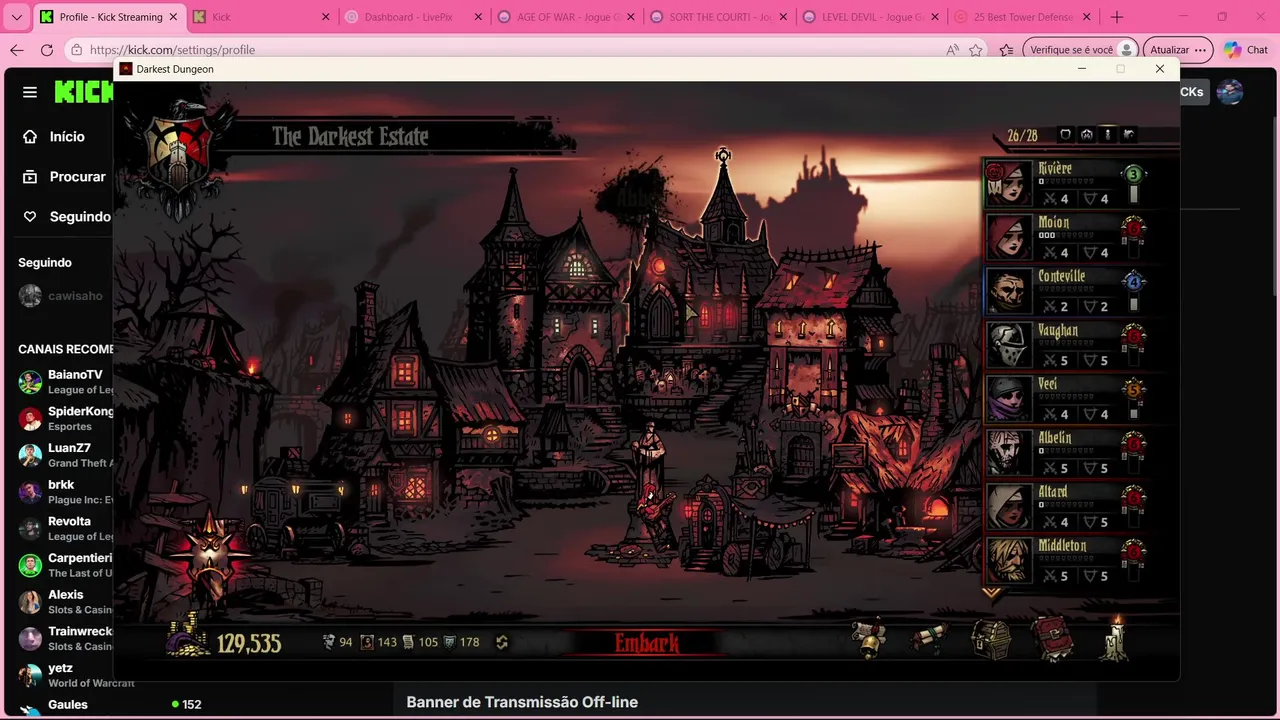Open the Alexis channel

(64, 602)
